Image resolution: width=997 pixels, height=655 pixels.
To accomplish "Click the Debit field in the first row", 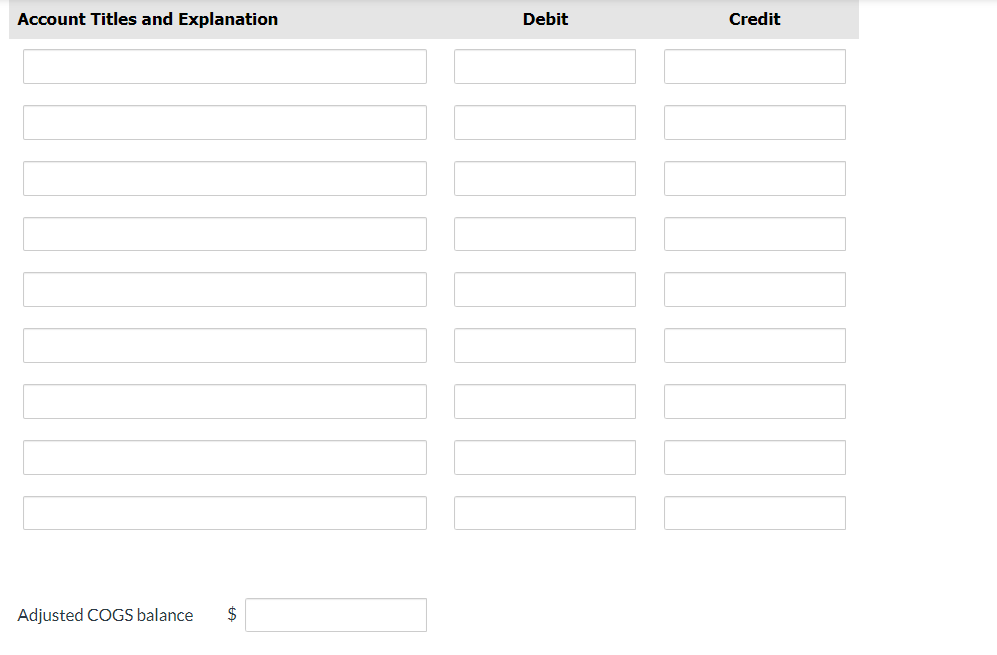I will tap(545, 66).
